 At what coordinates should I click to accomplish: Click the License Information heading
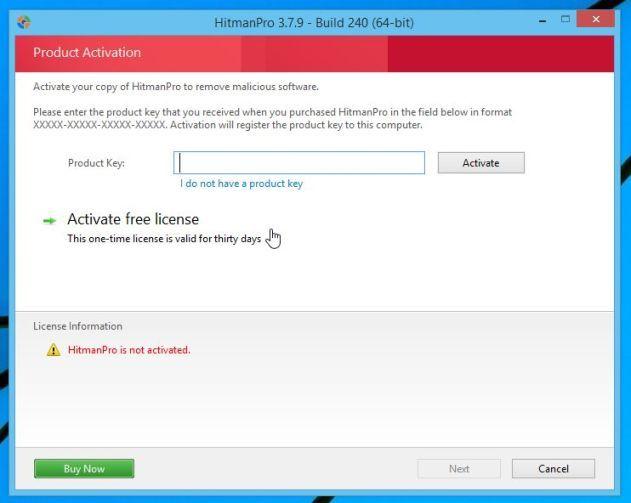[x=78, y=326]
